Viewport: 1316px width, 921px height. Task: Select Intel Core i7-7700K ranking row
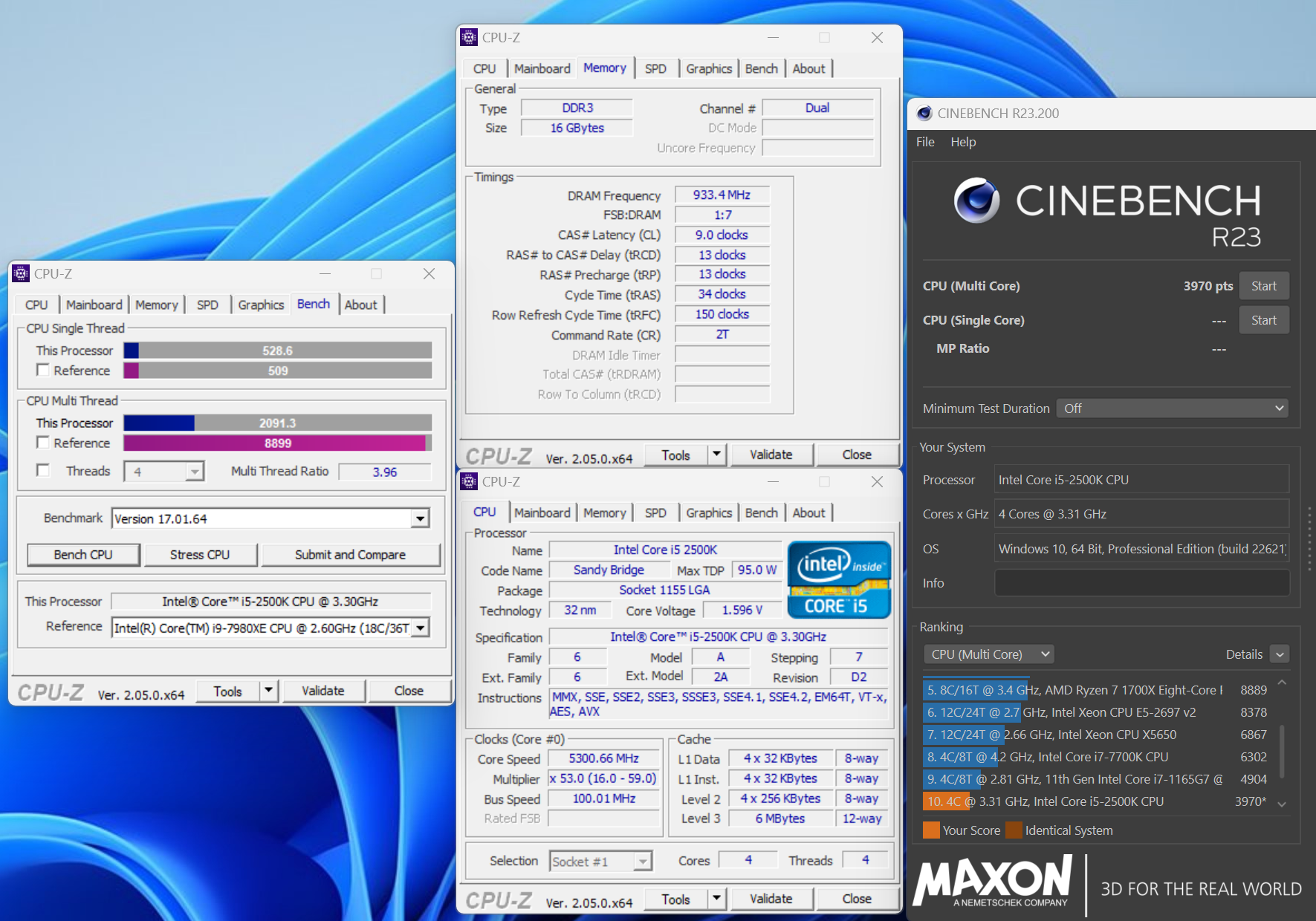pos(1096,757)
